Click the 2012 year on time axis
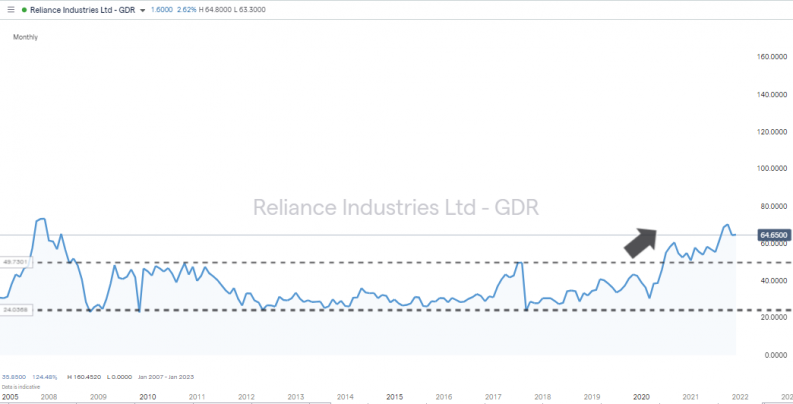Viewport: 793px width, 404px height. [x=246, y=397]
